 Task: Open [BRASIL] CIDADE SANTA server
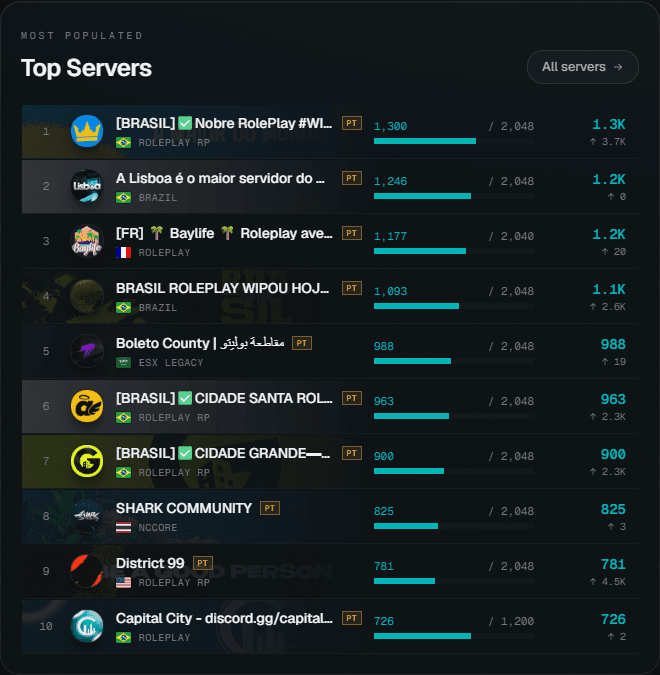[x=224, y=398]
